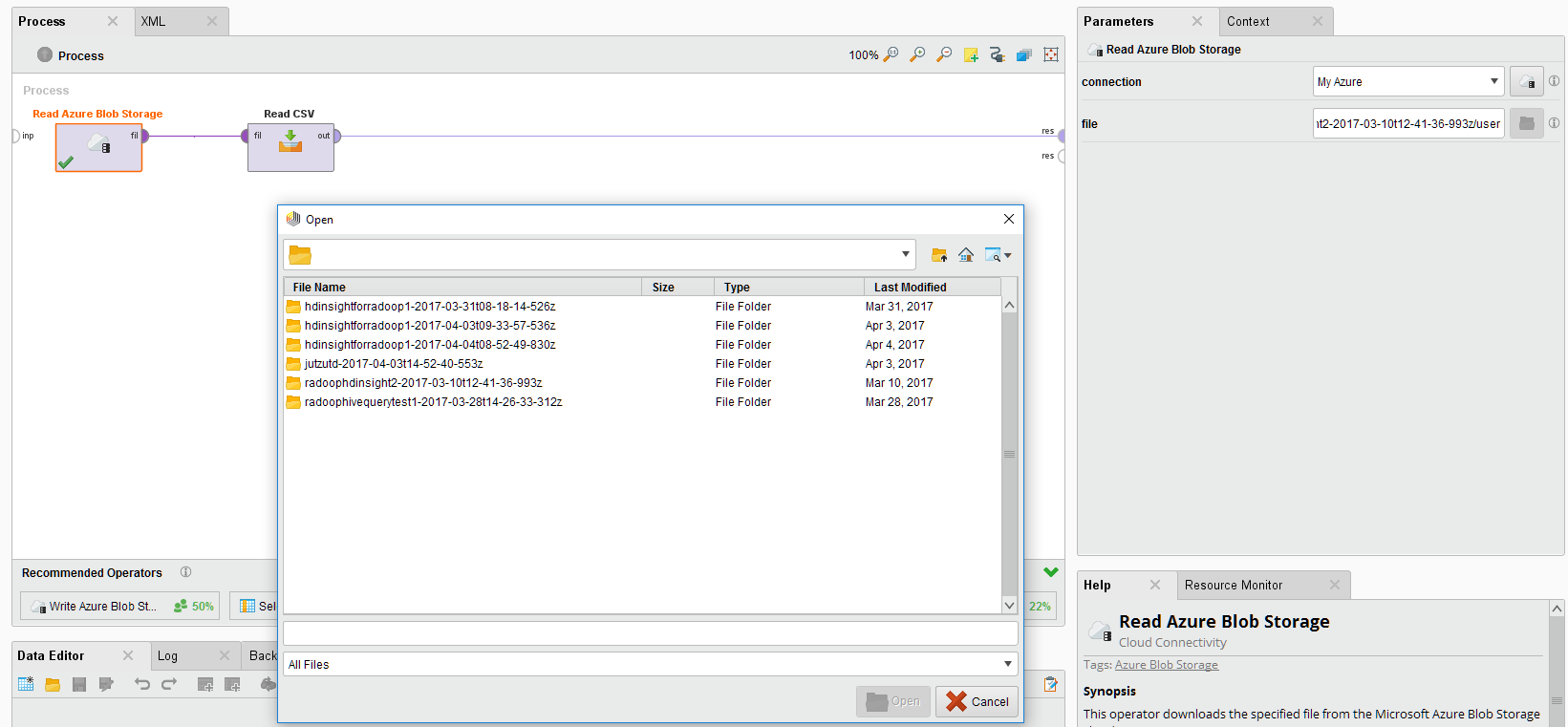Open the My Azure connection dropdown
Viewport: 1568px width, 727px height.
1493,81
